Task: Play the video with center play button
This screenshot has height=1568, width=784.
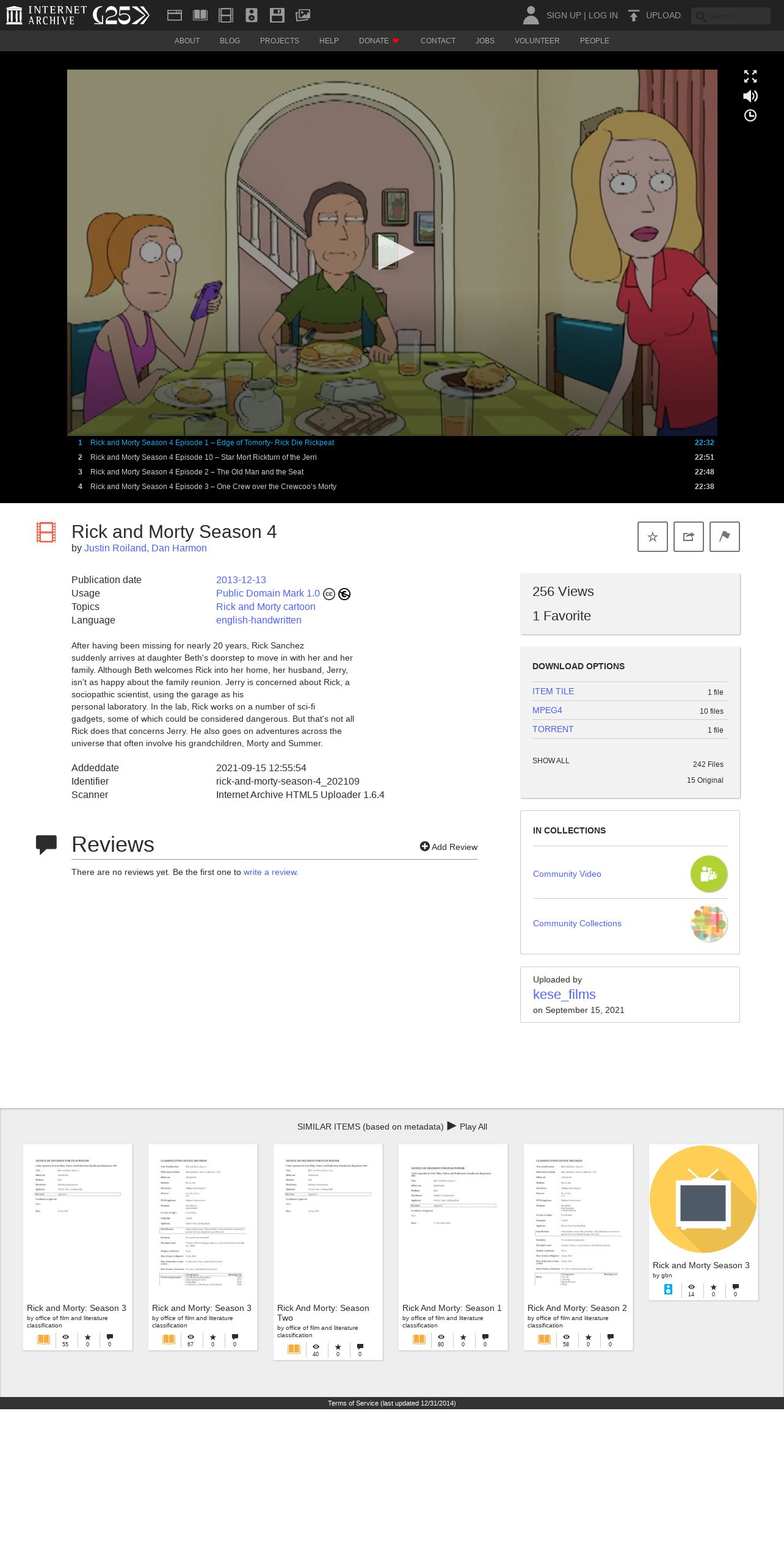Action: 395,252
